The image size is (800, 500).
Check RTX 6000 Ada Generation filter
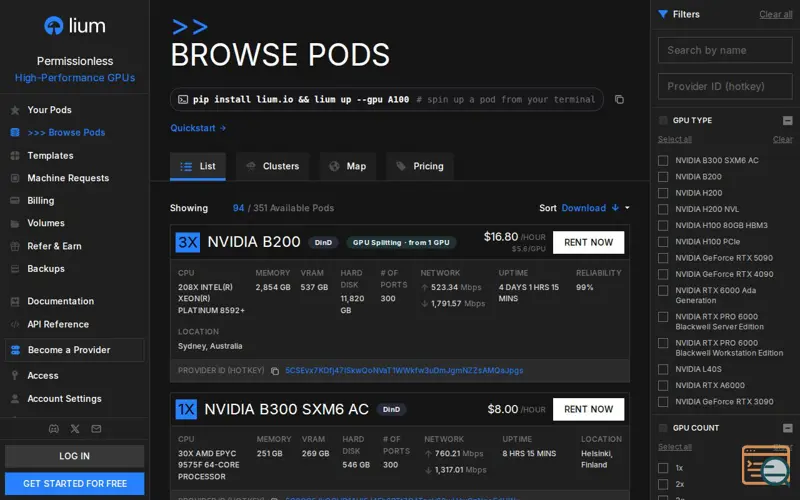coord(663,291)
